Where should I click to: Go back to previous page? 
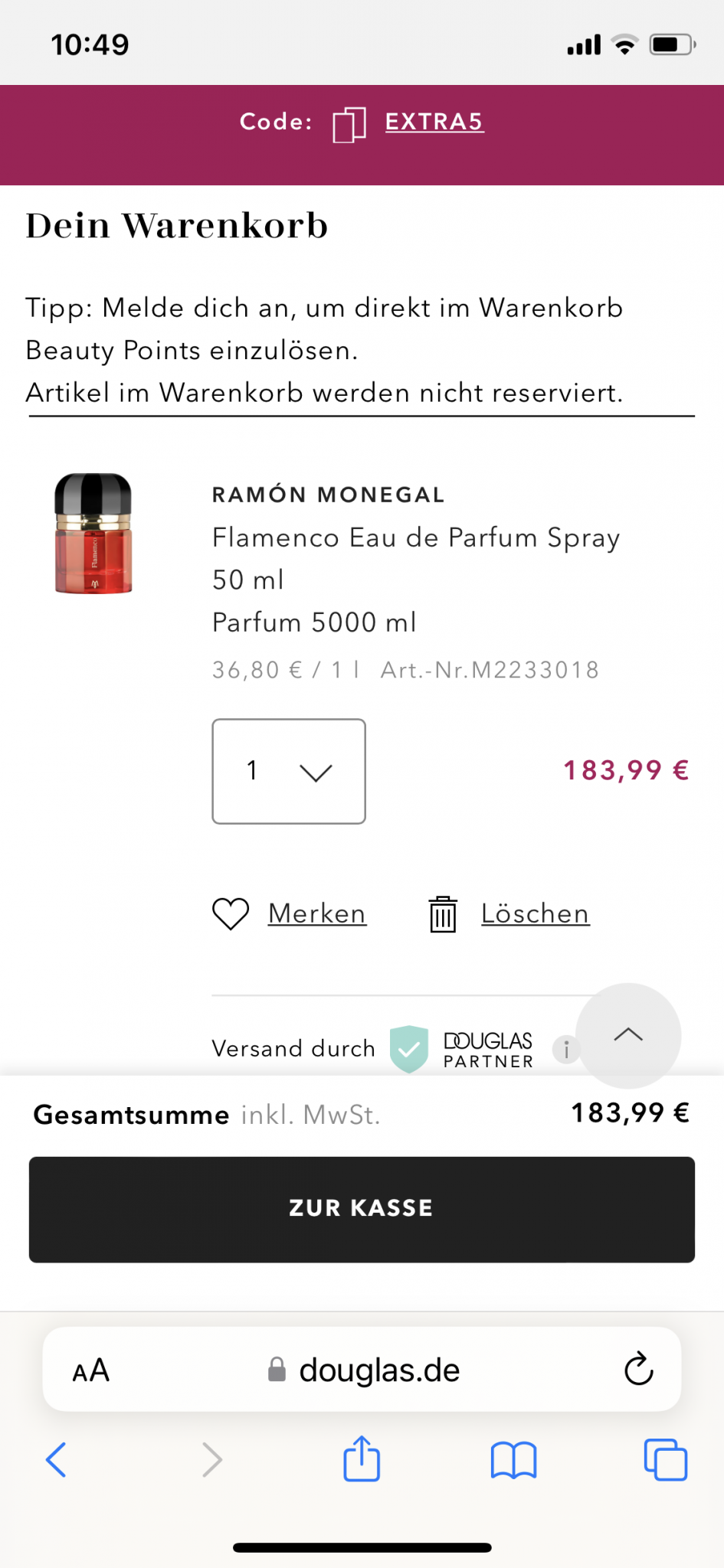click(x=57, y=1459)
